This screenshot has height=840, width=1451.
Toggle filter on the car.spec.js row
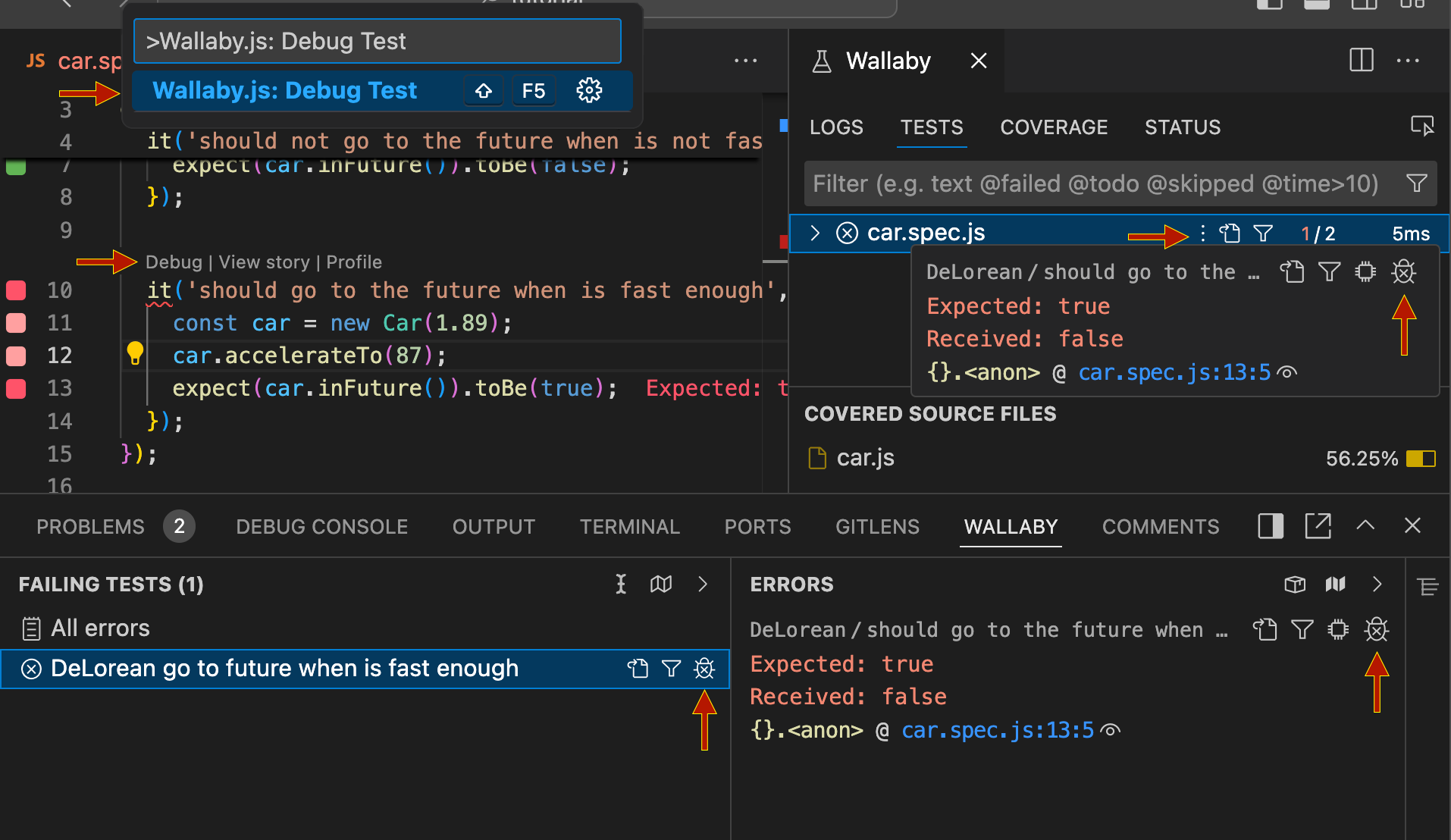click(x=1263, y=234)
